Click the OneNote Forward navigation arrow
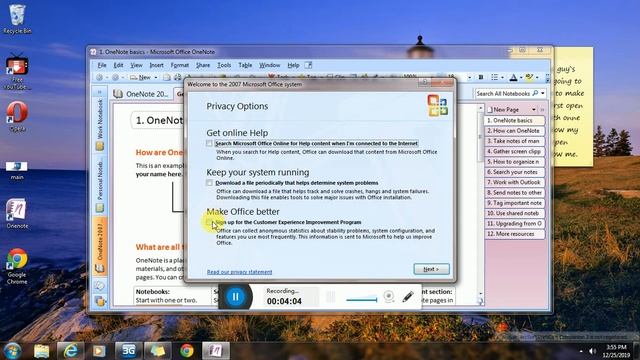Screen dimensions: 640x360 tap(116, 77)
